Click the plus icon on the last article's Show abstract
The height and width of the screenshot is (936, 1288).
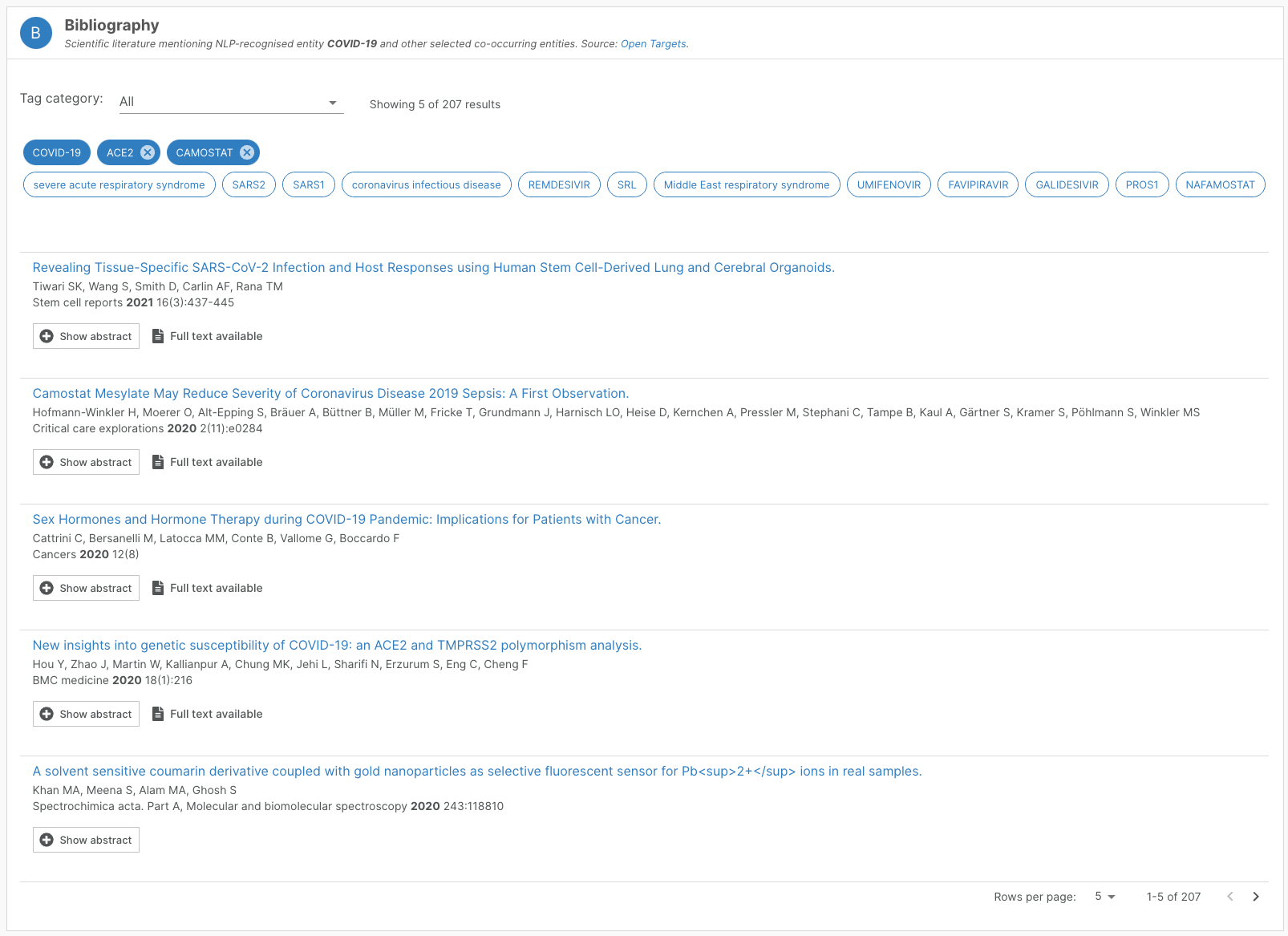pyautogui.click(x=47, y=840)
